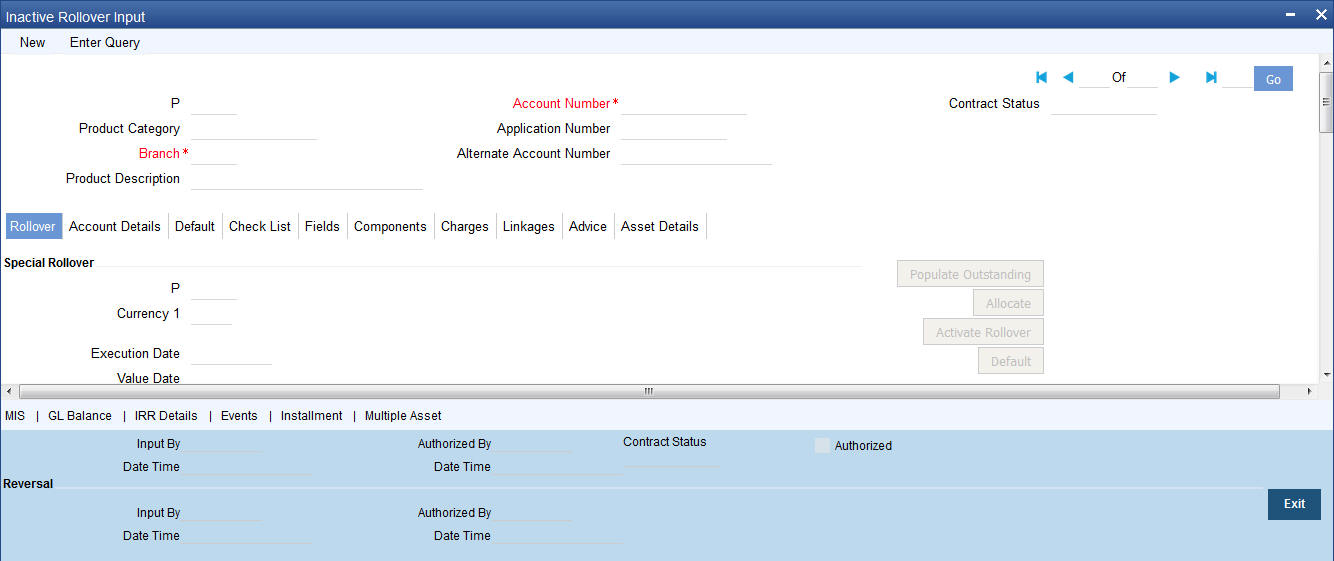Toggle the Authorized checkbox
Screen dimensions: 1334x561
pyautogui.click(x=823, y=446)
